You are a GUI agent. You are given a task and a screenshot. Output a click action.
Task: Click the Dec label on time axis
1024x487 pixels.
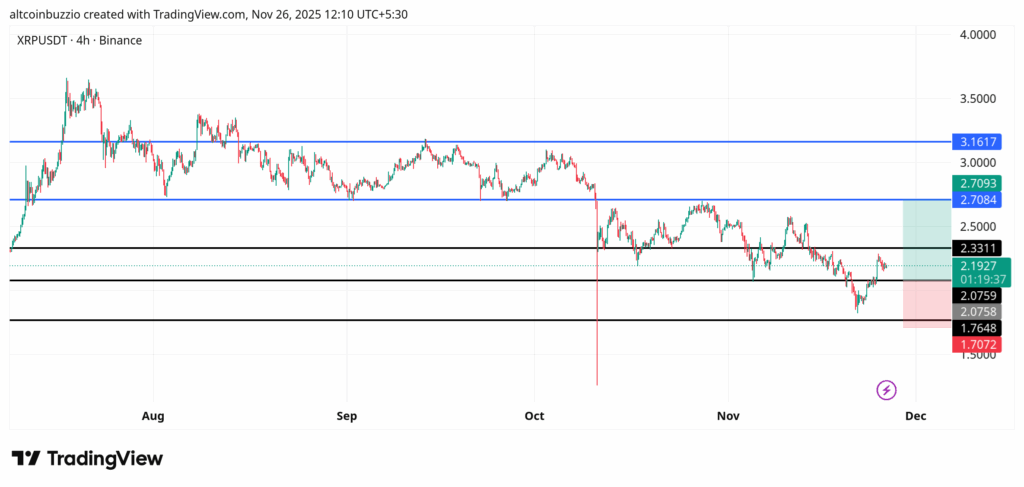[x=914, y=415]
